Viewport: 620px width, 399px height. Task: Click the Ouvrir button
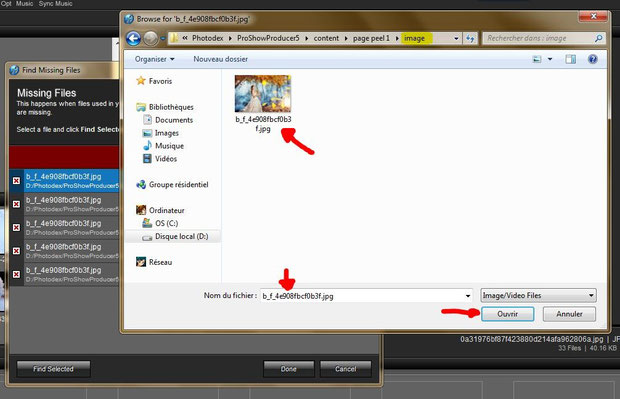point(508,314)
